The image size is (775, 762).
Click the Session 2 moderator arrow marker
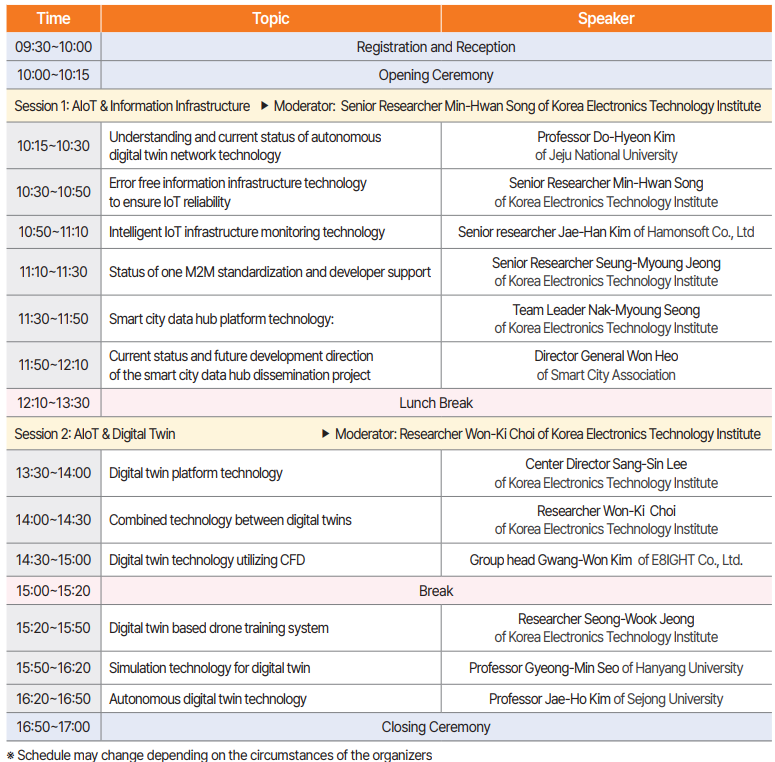click(x=326, y=433)
